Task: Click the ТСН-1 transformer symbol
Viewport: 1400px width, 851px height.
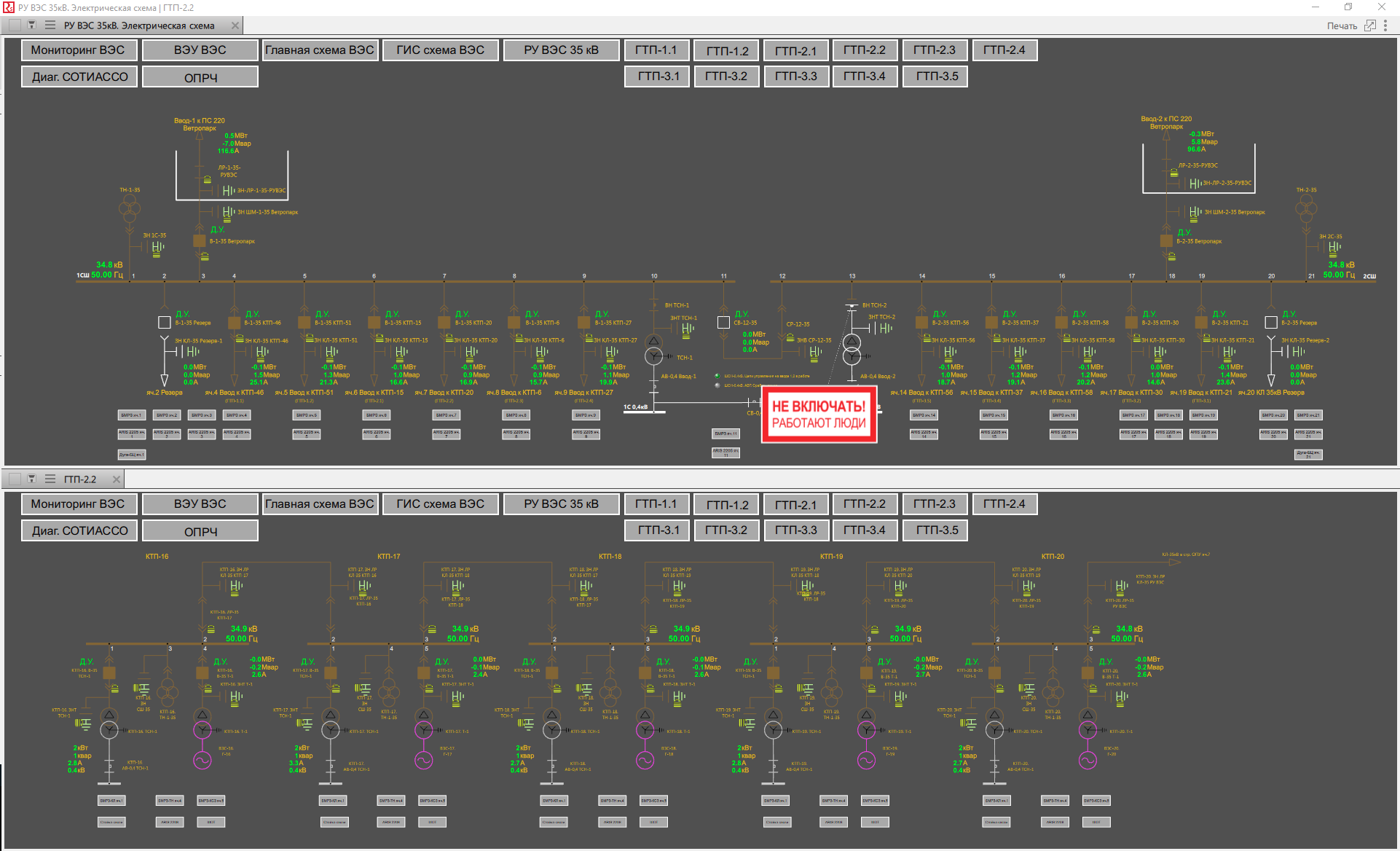Action: 653,356
